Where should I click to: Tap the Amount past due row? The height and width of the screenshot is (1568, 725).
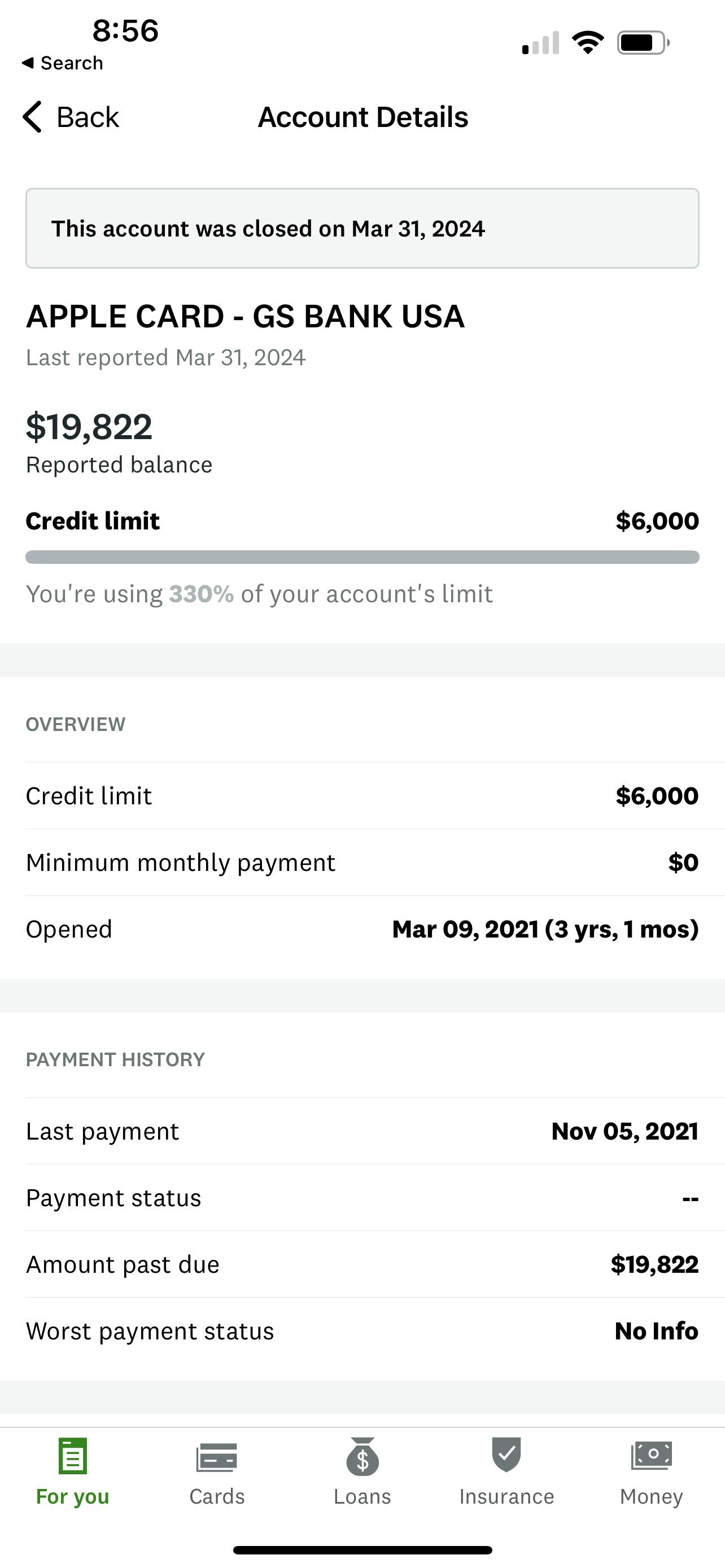[362, 1265]
